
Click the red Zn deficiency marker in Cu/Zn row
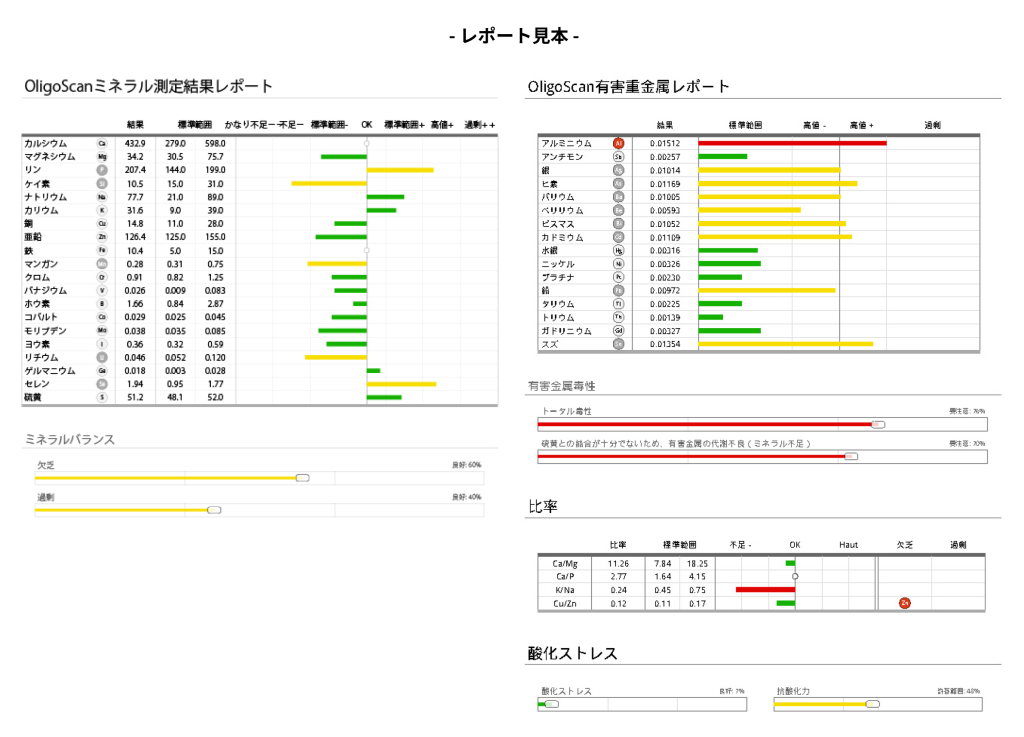(904, 603)
